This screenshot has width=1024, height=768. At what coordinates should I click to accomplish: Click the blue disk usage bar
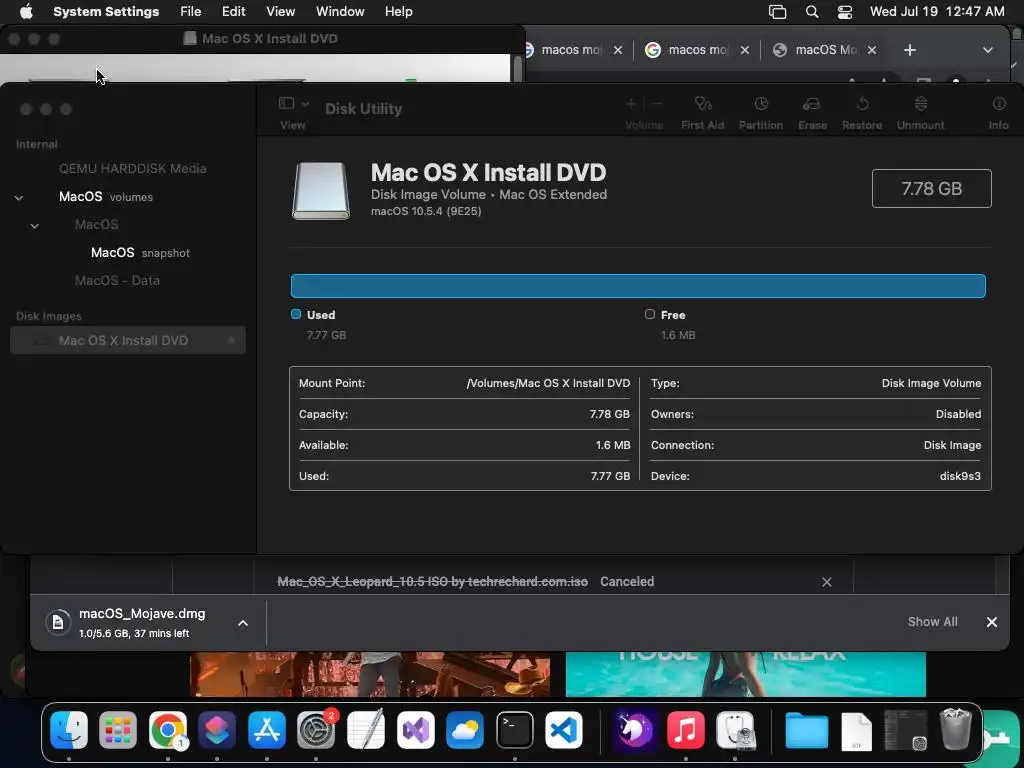point(638,286)
